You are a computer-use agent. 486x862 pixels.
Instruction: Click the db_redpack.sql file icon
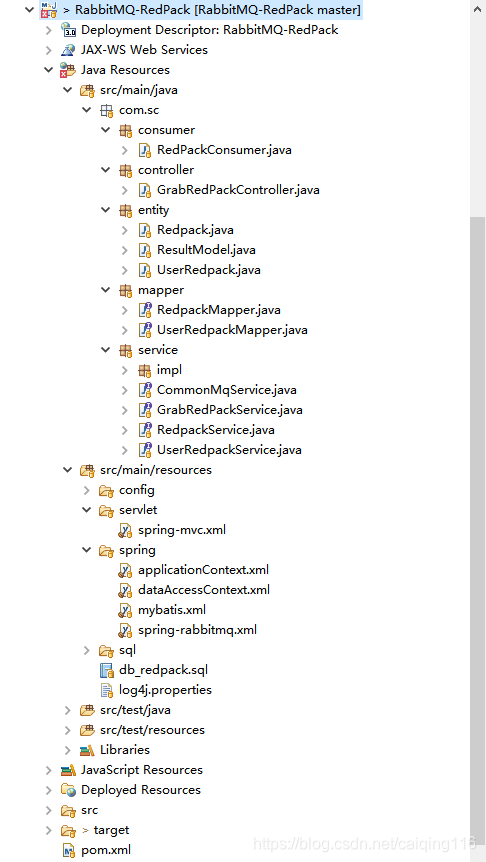(x=106, y=670)
